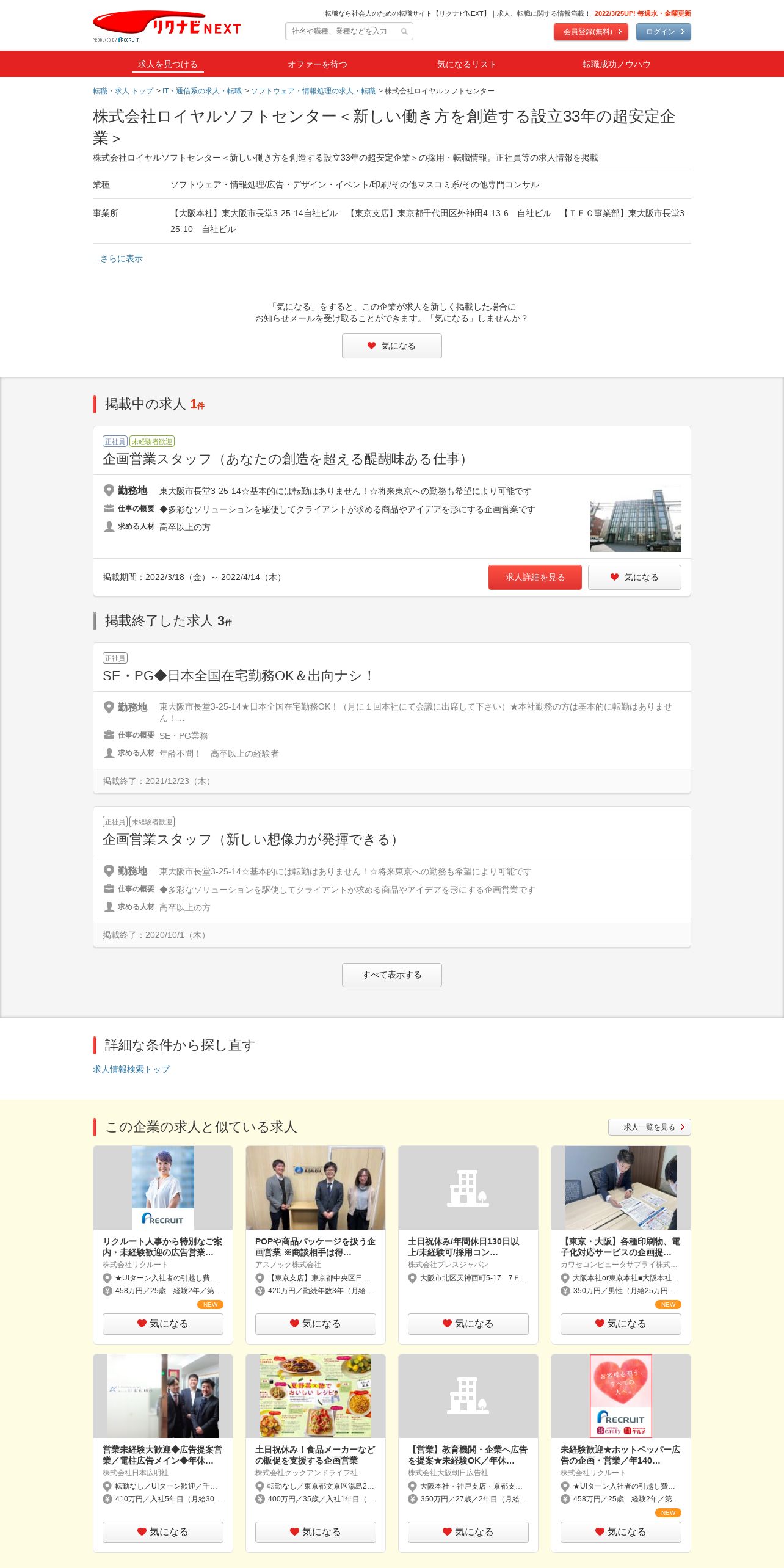Open リクルート人事から特別なご案内 card title

tap(162, 1247)
